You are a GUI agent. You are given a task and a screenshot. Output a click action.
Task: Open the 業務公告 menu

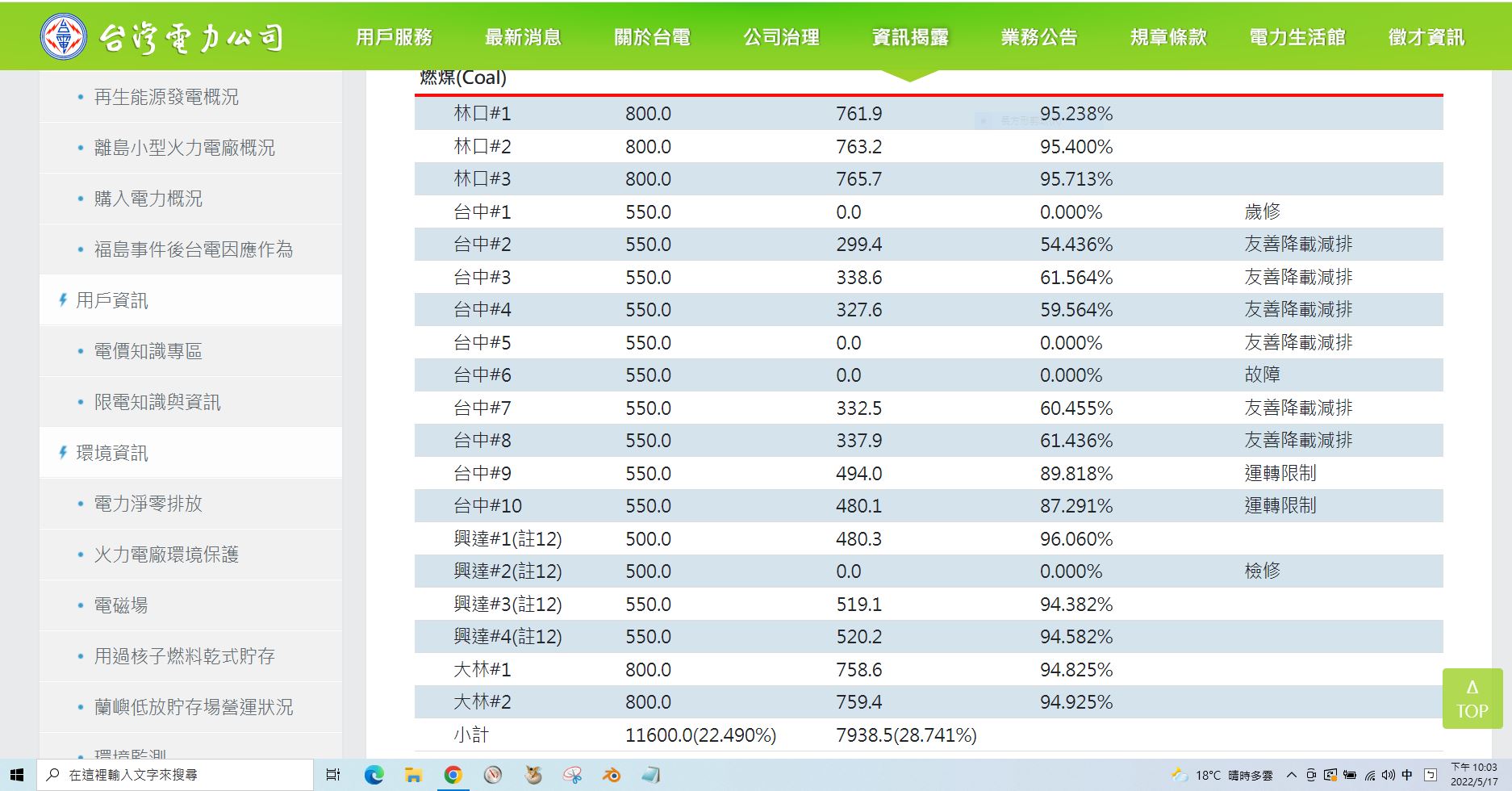click(1040, 37)
